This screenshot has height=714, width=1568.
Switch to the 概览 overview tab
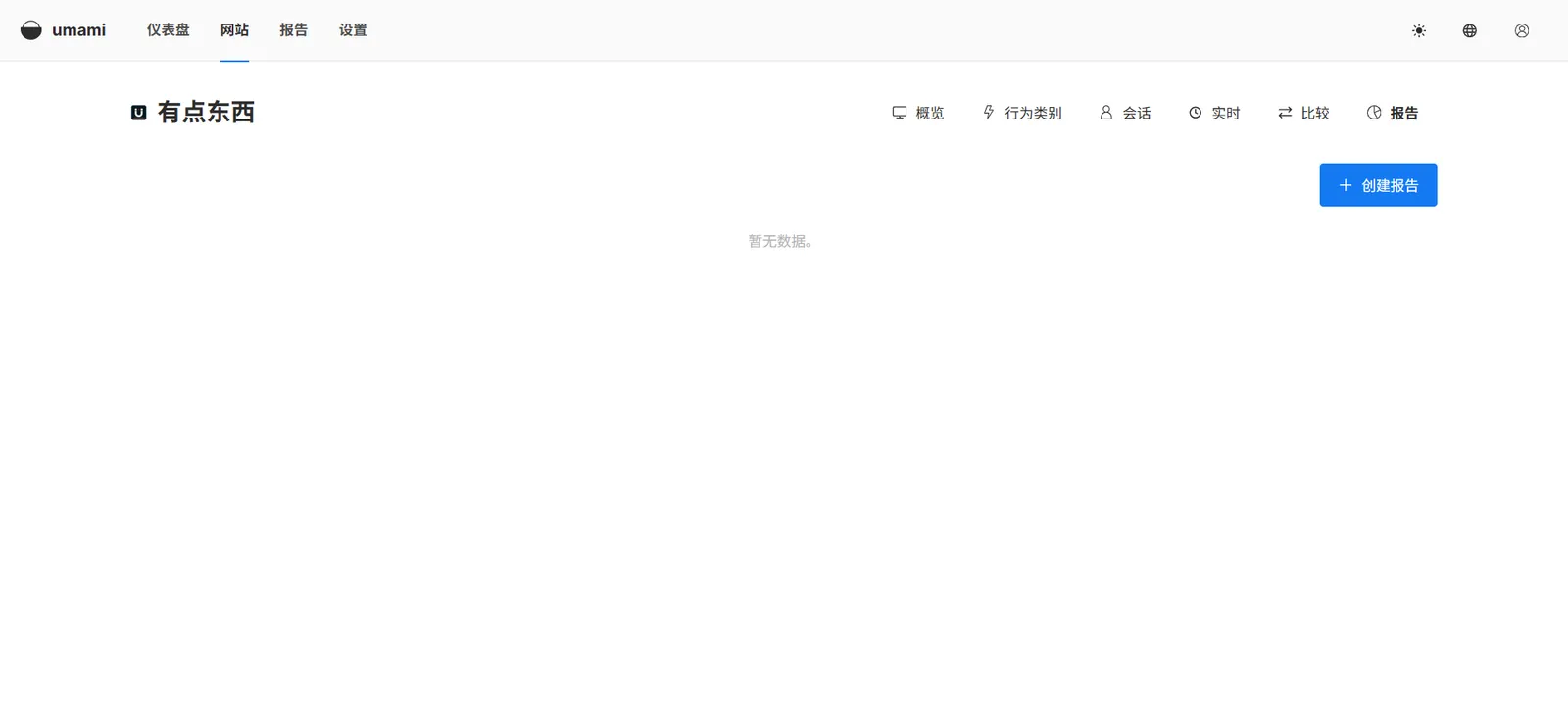coord(918,113)
